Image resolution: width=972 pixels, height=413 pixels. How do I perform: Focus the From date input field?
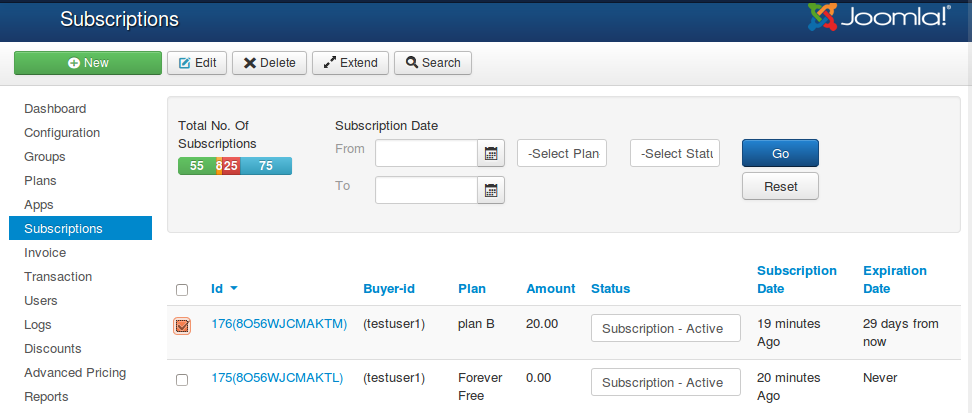click(x=426, y=153)
